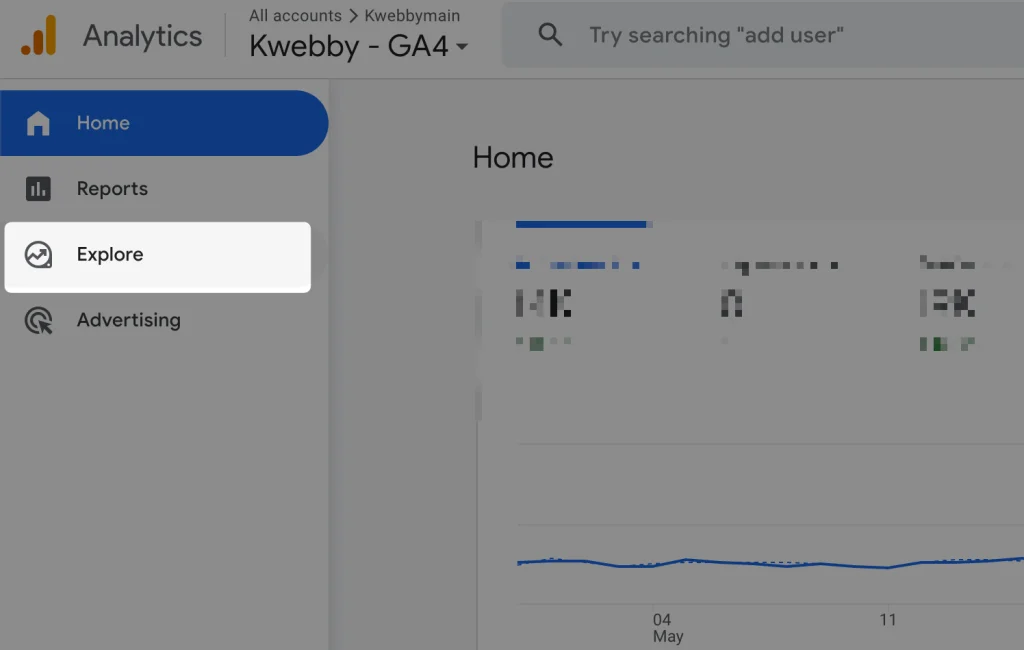This screenshot has height=650, width=1024.
Task: Click the magnifying glass search icon
Action: (550, 34)
